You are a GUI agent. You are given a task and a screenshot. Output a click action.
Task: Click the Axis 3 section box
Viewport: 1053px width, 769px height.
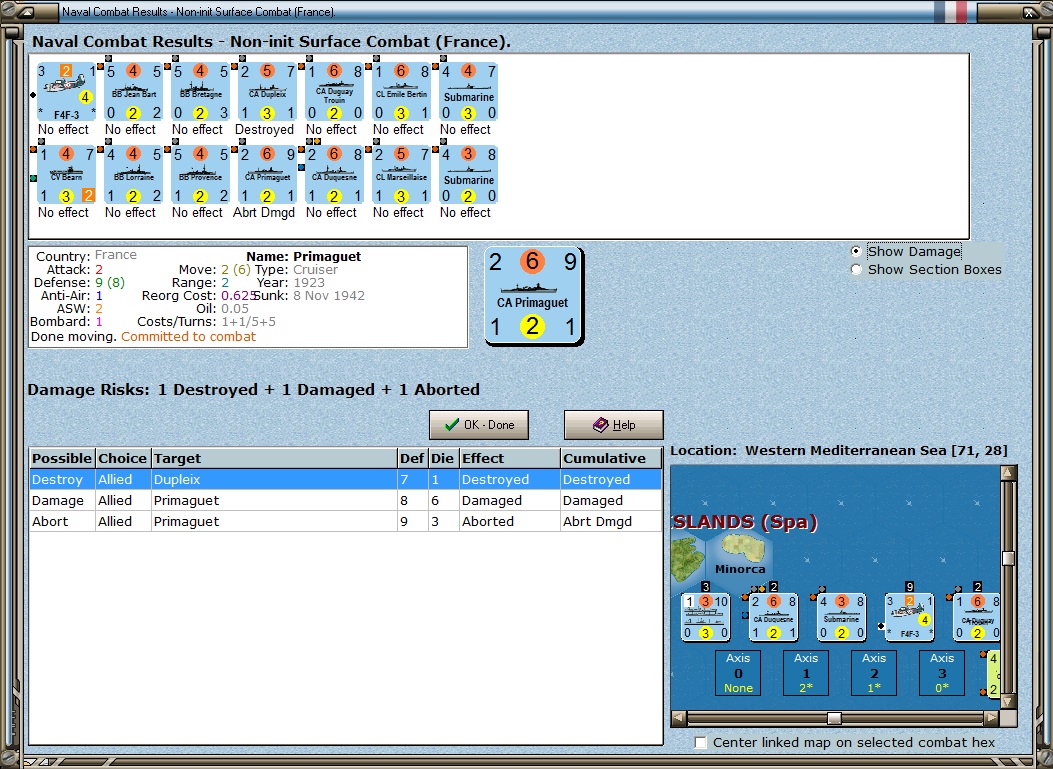[942, 672]
